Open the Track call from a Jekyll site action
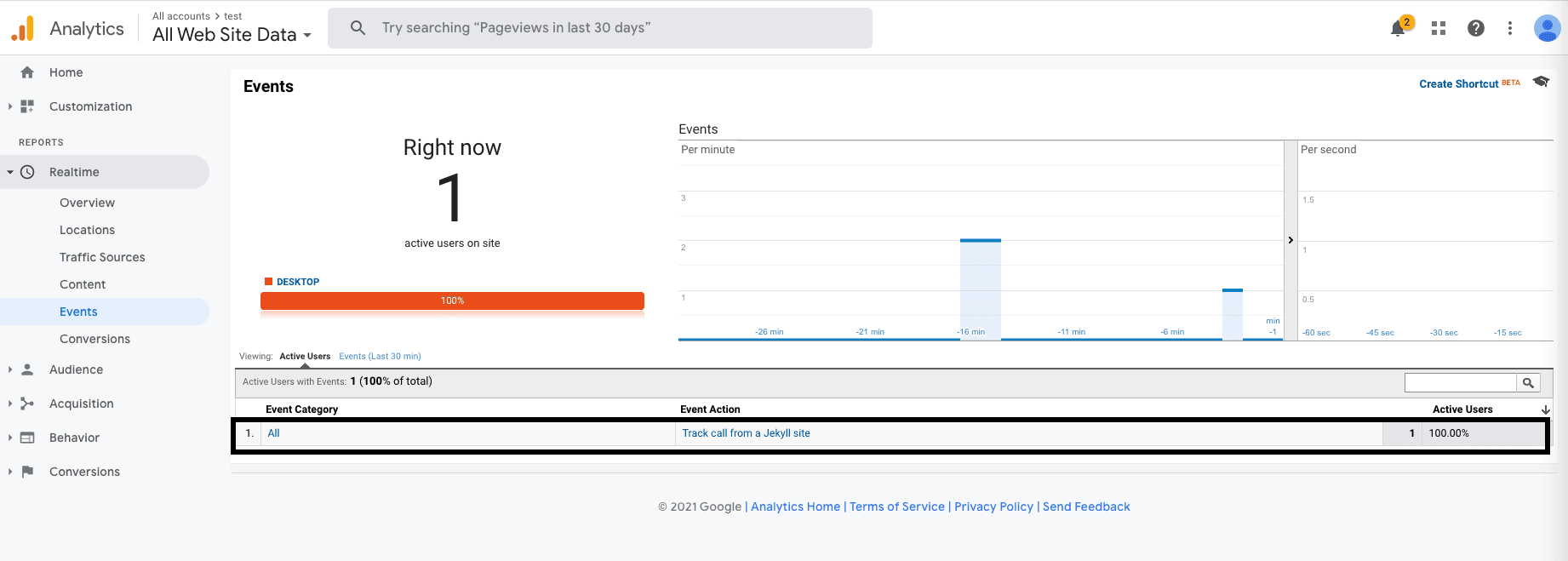This screenshot has height=561, width=1568. pyautogui.click(x=746, y=433)
